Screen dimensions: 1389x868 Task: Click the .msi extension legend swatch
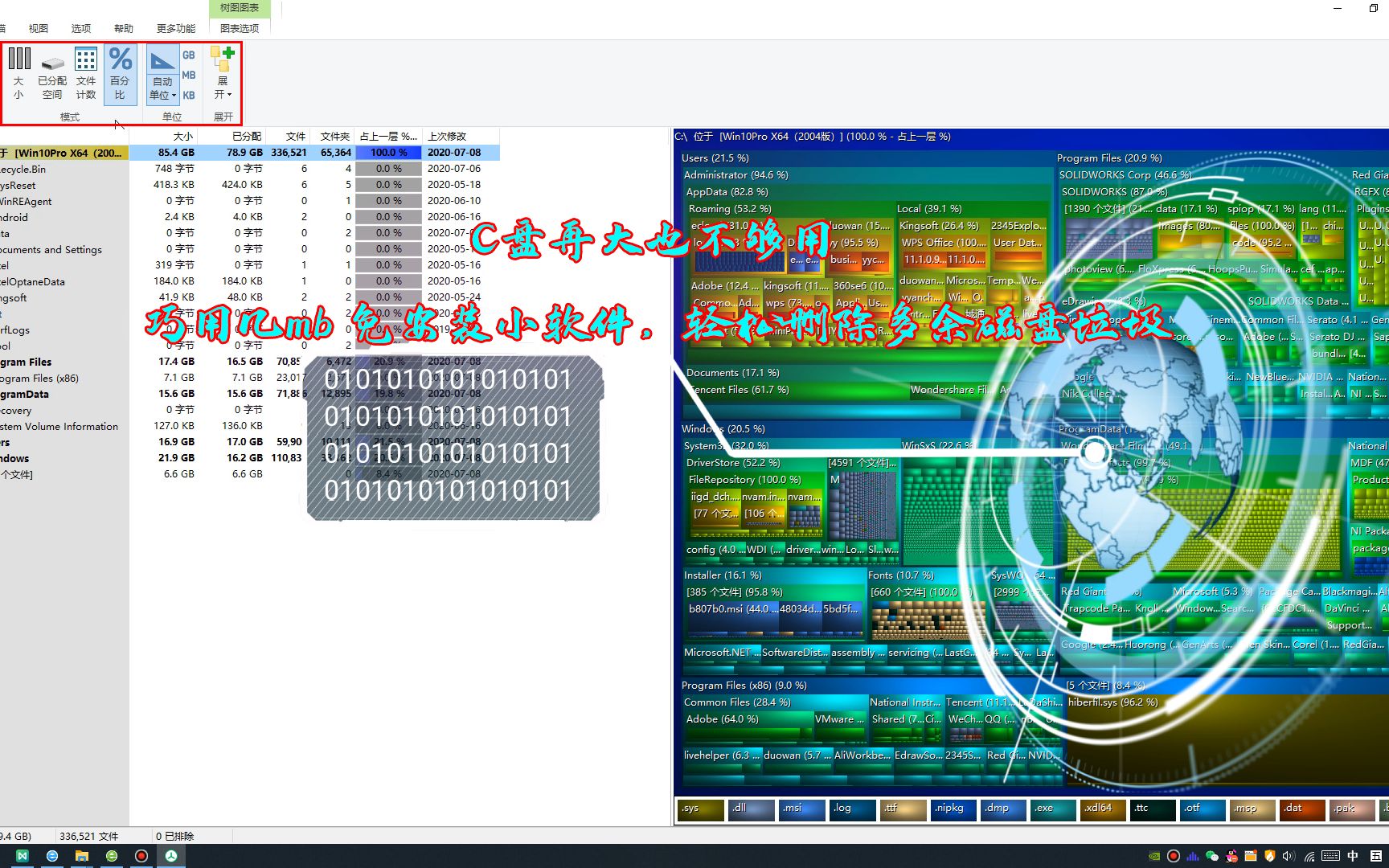coord(802,809)
